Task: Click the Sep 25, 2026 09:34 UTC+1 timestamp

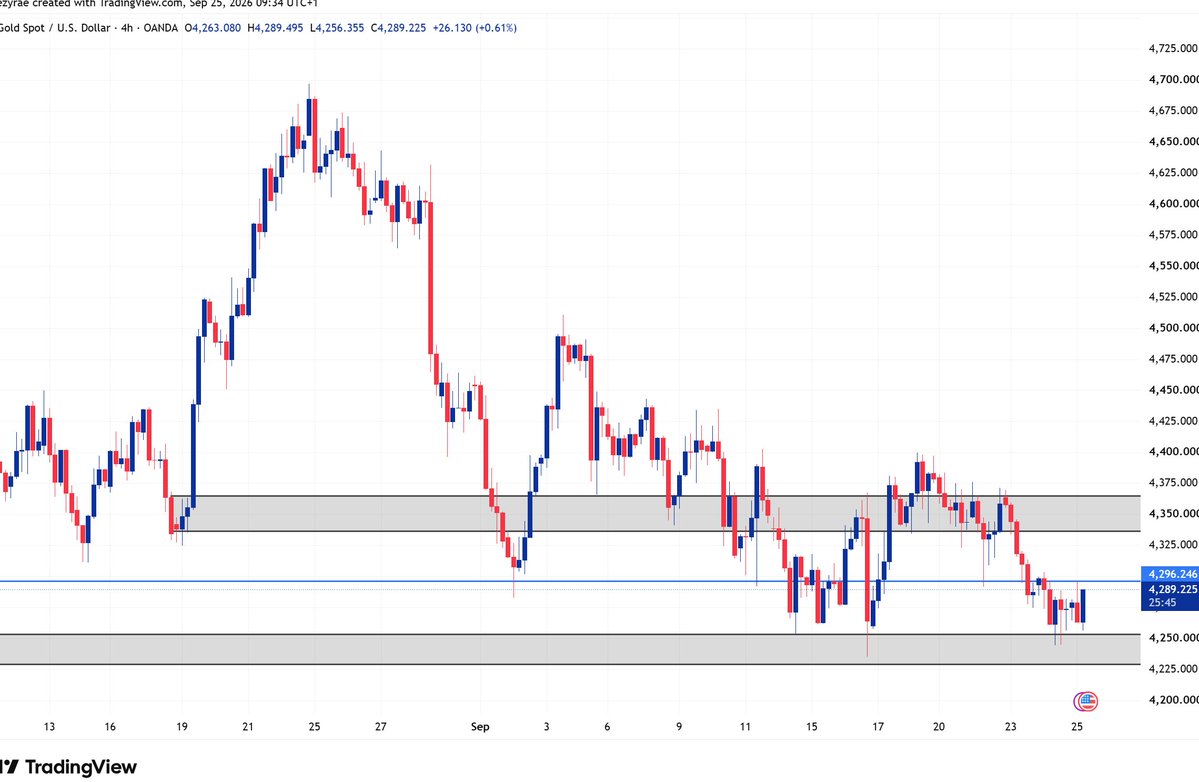Action: pos(253,4)
